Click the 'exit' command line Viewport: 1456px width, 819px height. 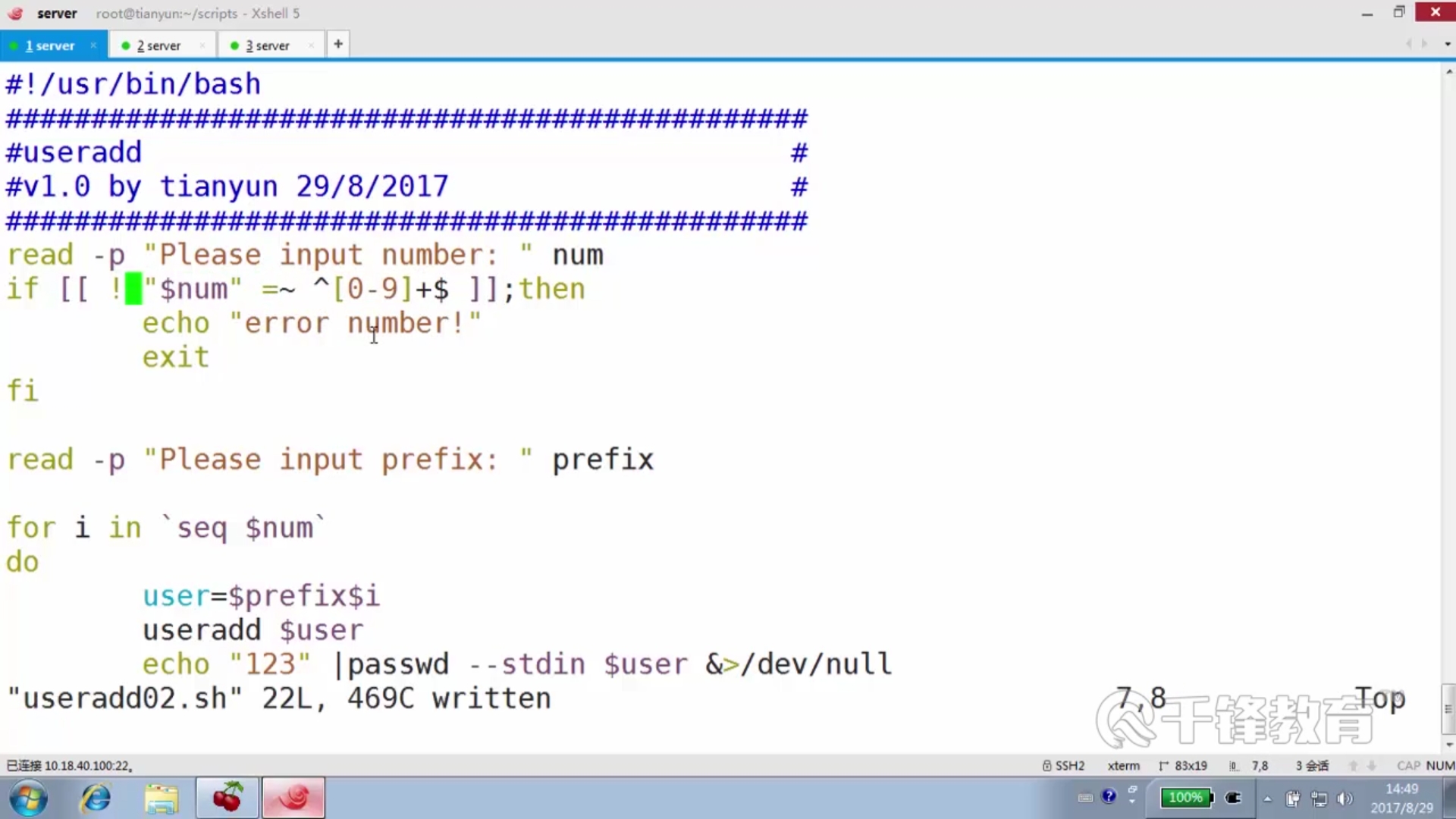coord(176,357)
